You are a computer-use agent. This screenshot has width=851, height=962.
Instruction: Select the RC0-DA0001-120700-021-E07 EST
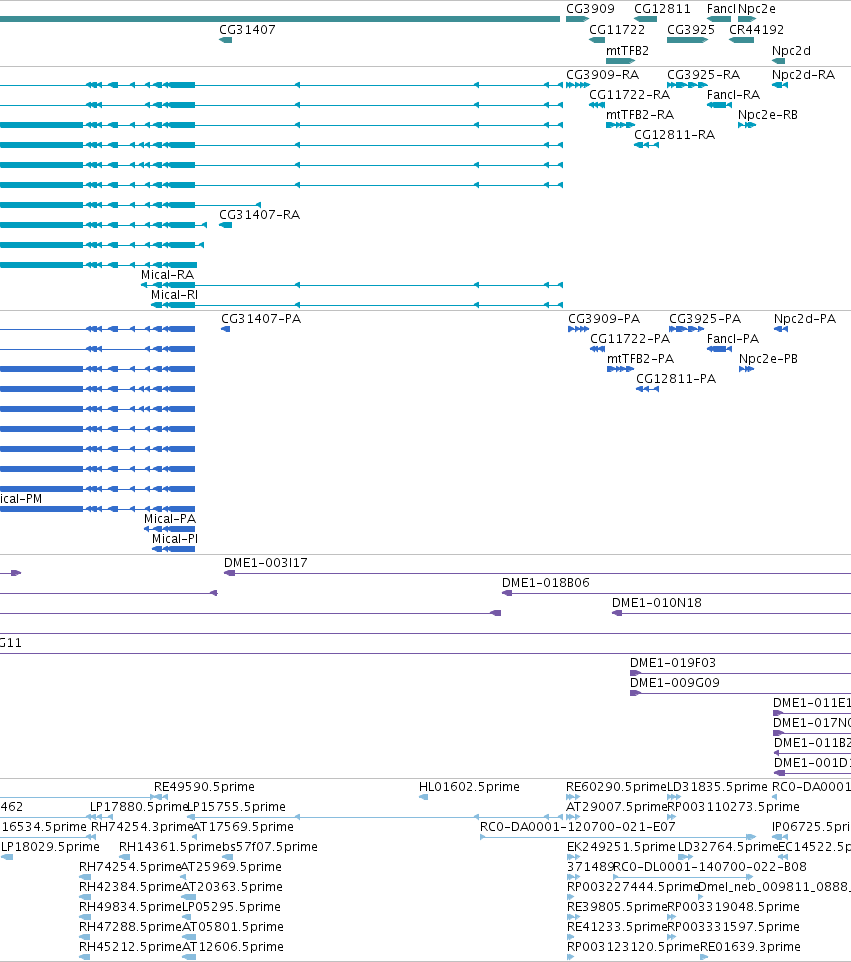tap(618, 837)
